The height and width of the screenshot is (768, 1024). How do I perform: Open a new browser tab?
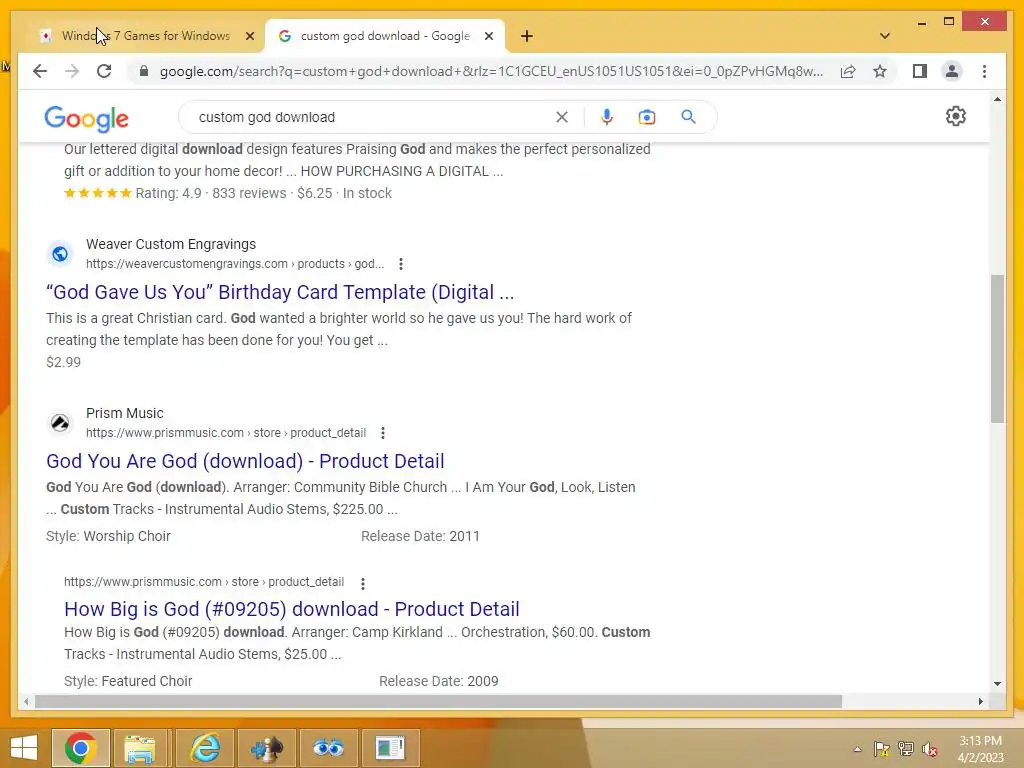[527, 36]
